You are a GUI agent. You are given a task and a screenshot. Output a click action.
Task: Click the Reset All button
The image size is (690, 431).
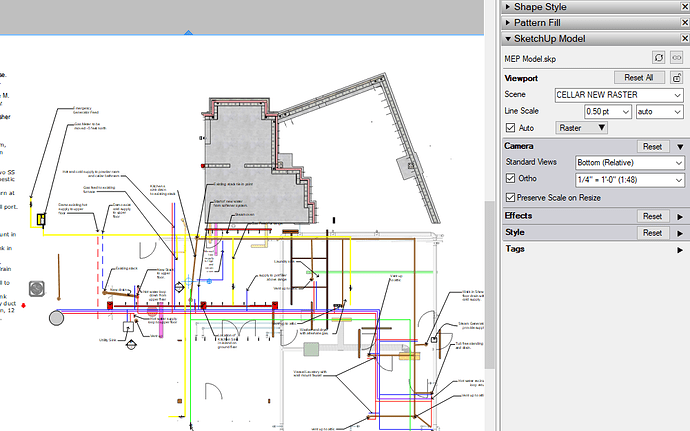[x=639, y=78]
